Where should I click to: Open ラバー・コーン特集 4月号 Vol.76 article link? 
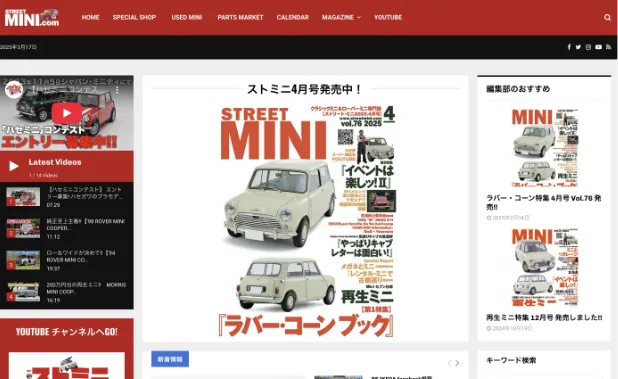(x=544, y=202)
